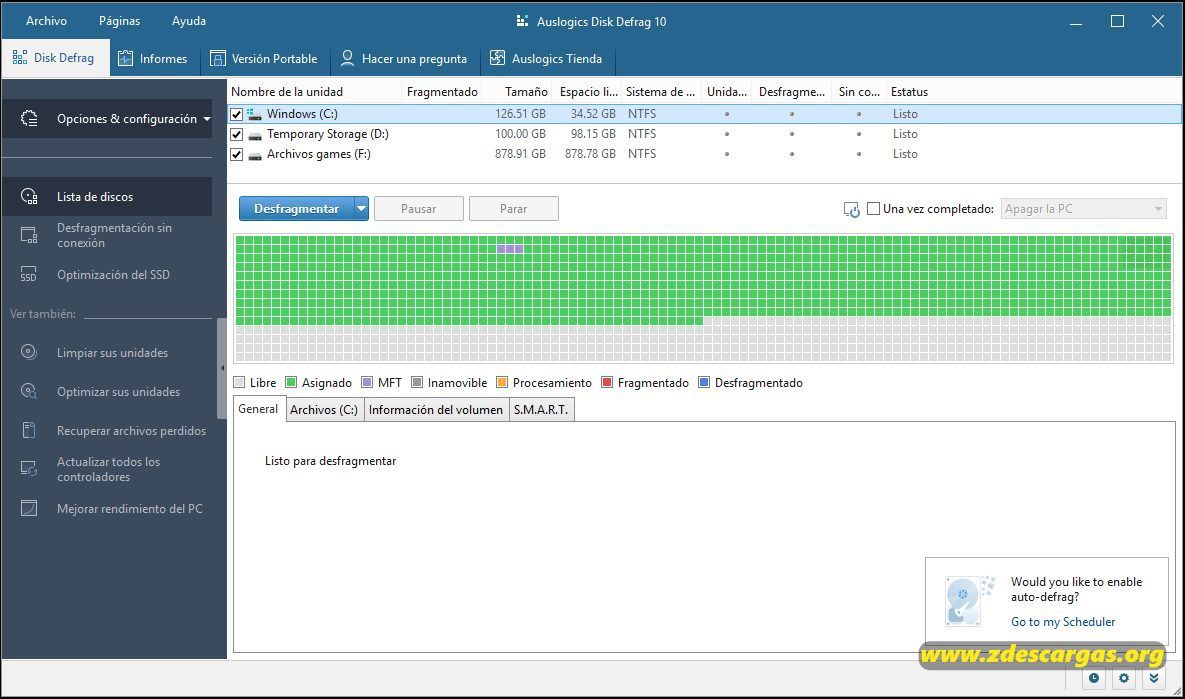Open the Opciones & configuración gear icon
This screenshot has width=1185, height=699.
(x=29, y=119)
